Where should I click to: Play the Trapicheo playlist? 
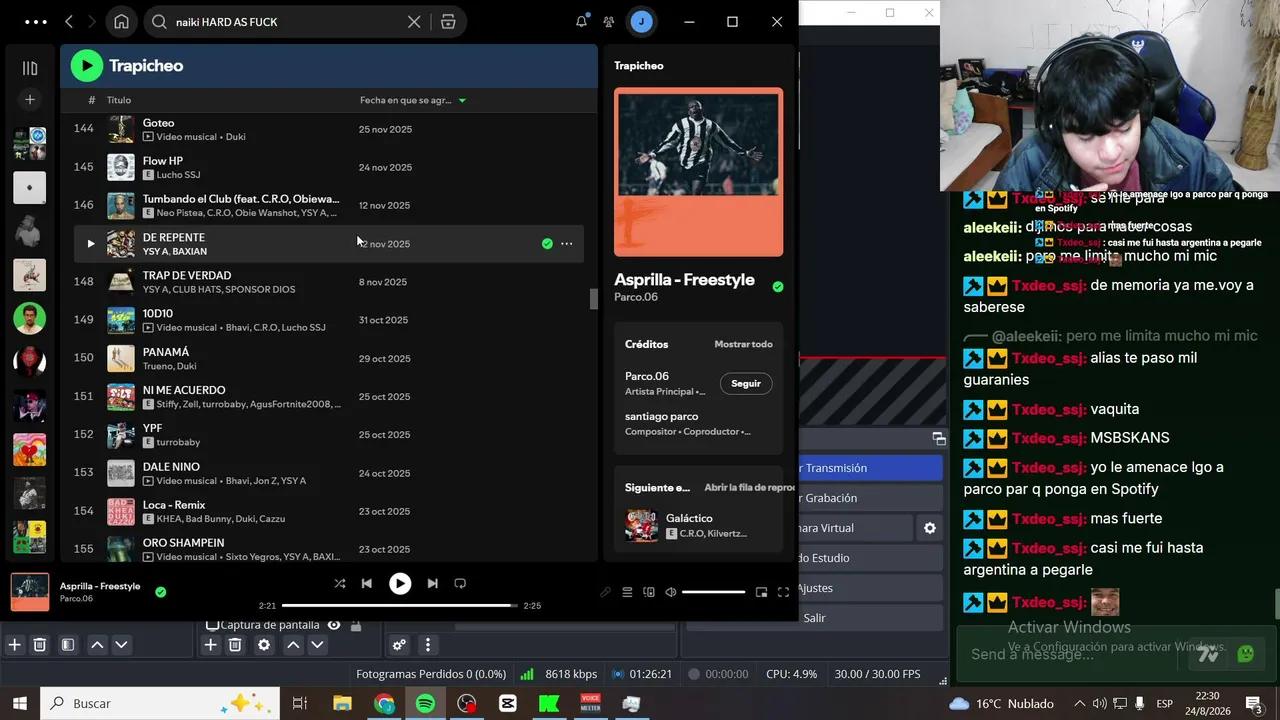[x=87, y=66]
